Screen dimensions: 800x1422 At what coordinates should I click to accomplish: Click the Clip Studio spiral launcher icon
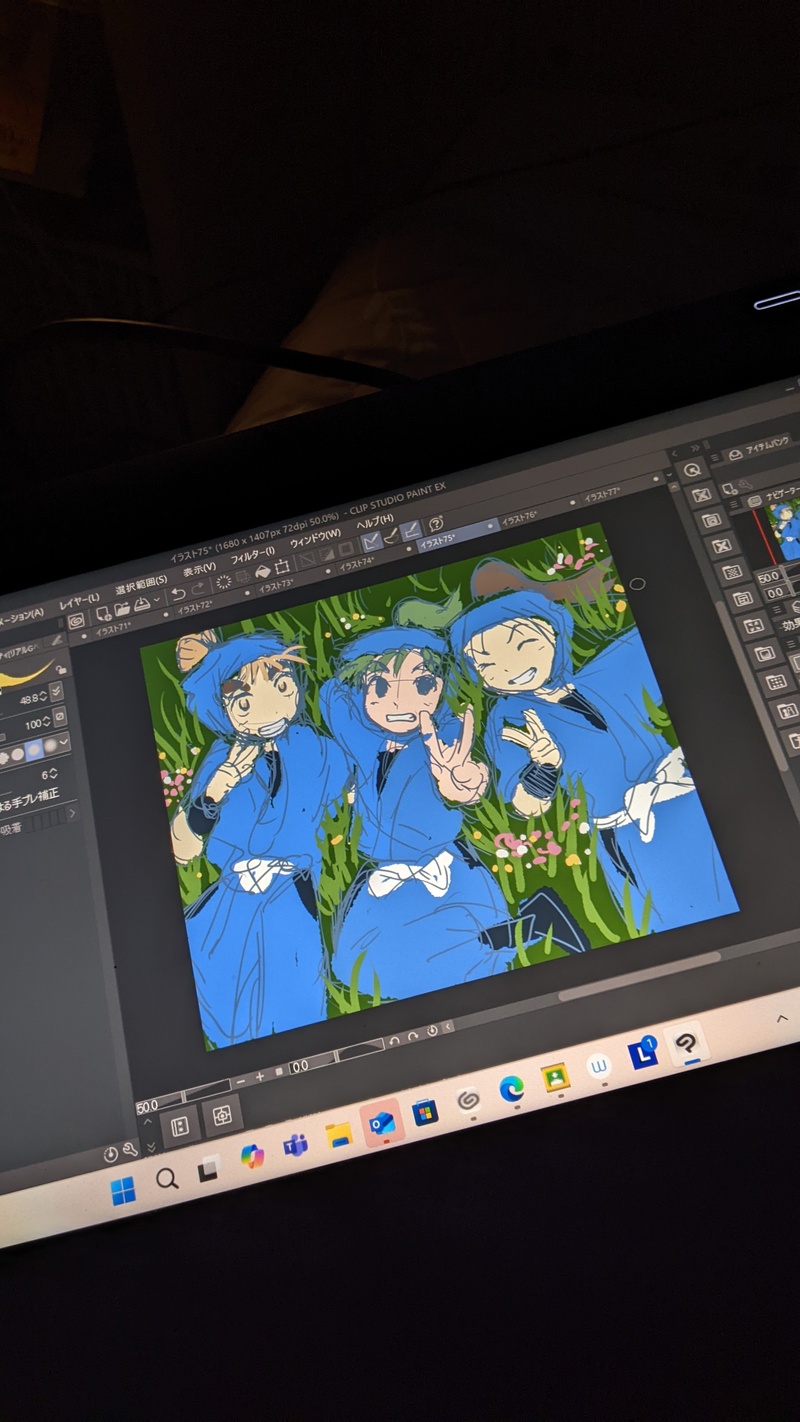(x=76, y=621)
